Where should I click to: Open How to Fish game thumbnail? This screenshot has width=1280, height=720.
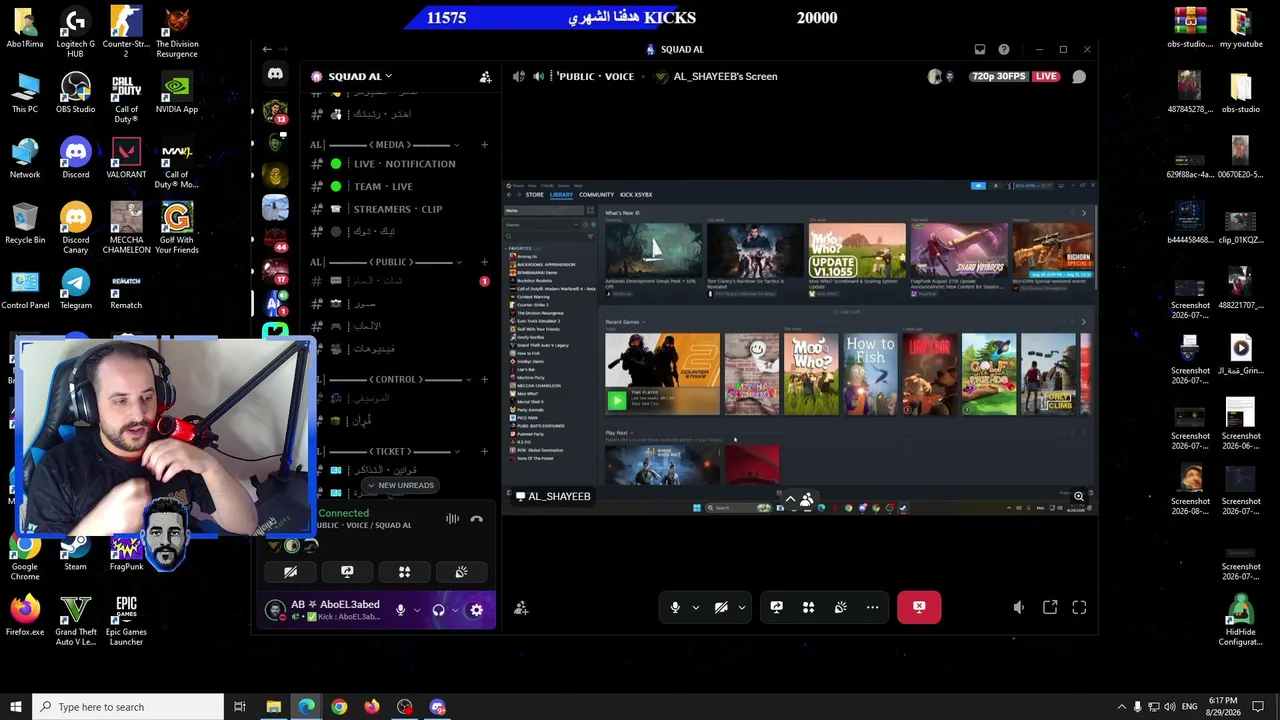(870, 374)
